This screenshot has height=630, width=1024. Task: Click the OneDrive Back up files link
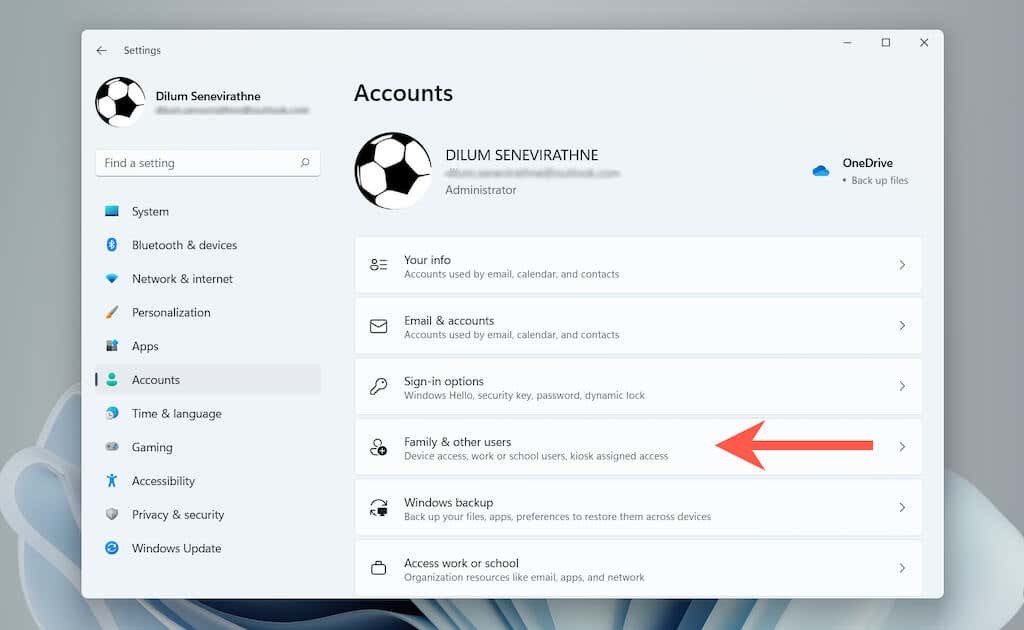coord(879,180)
